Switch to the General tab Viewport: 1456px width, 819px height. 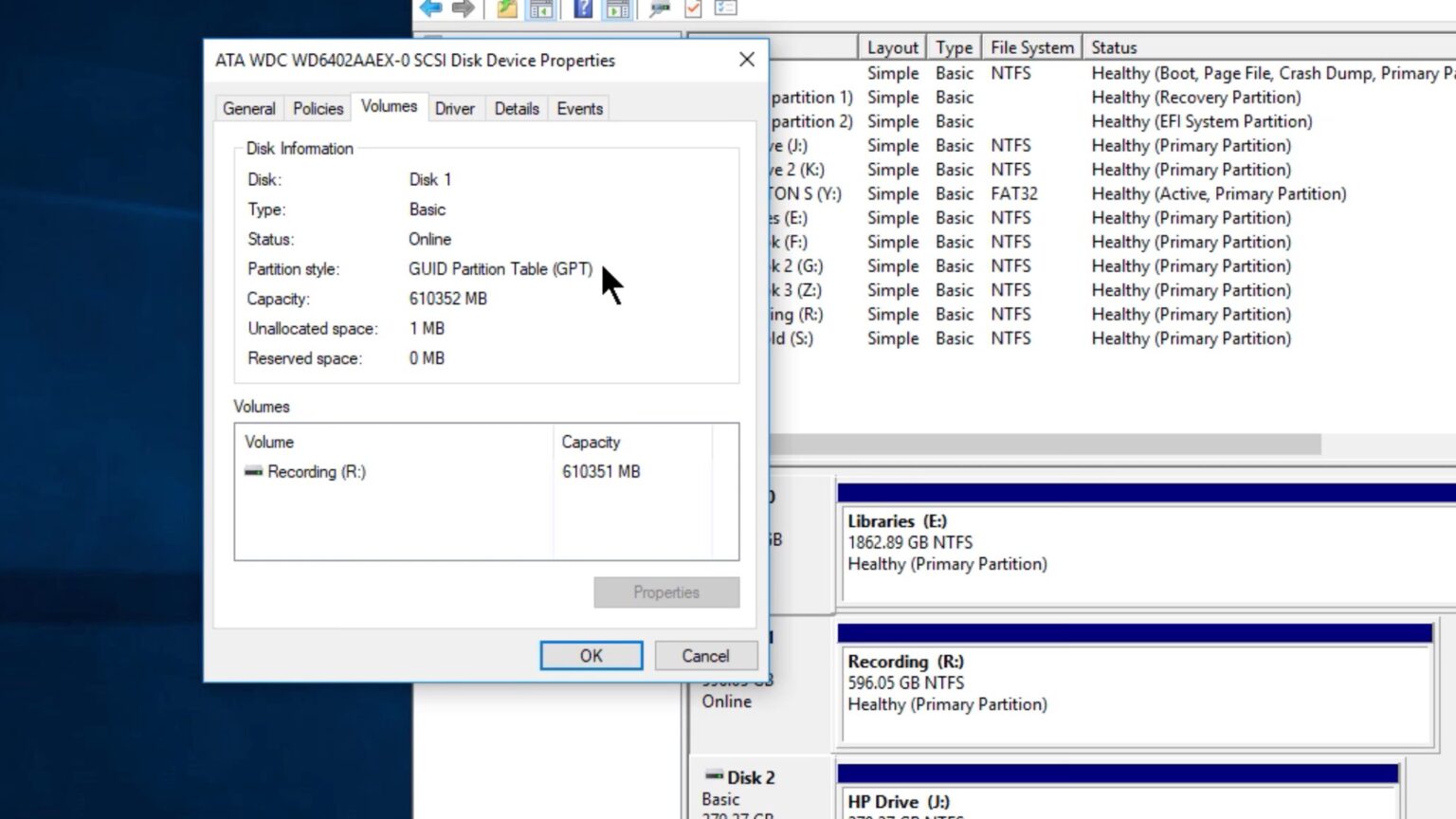(x=249, y=108)
